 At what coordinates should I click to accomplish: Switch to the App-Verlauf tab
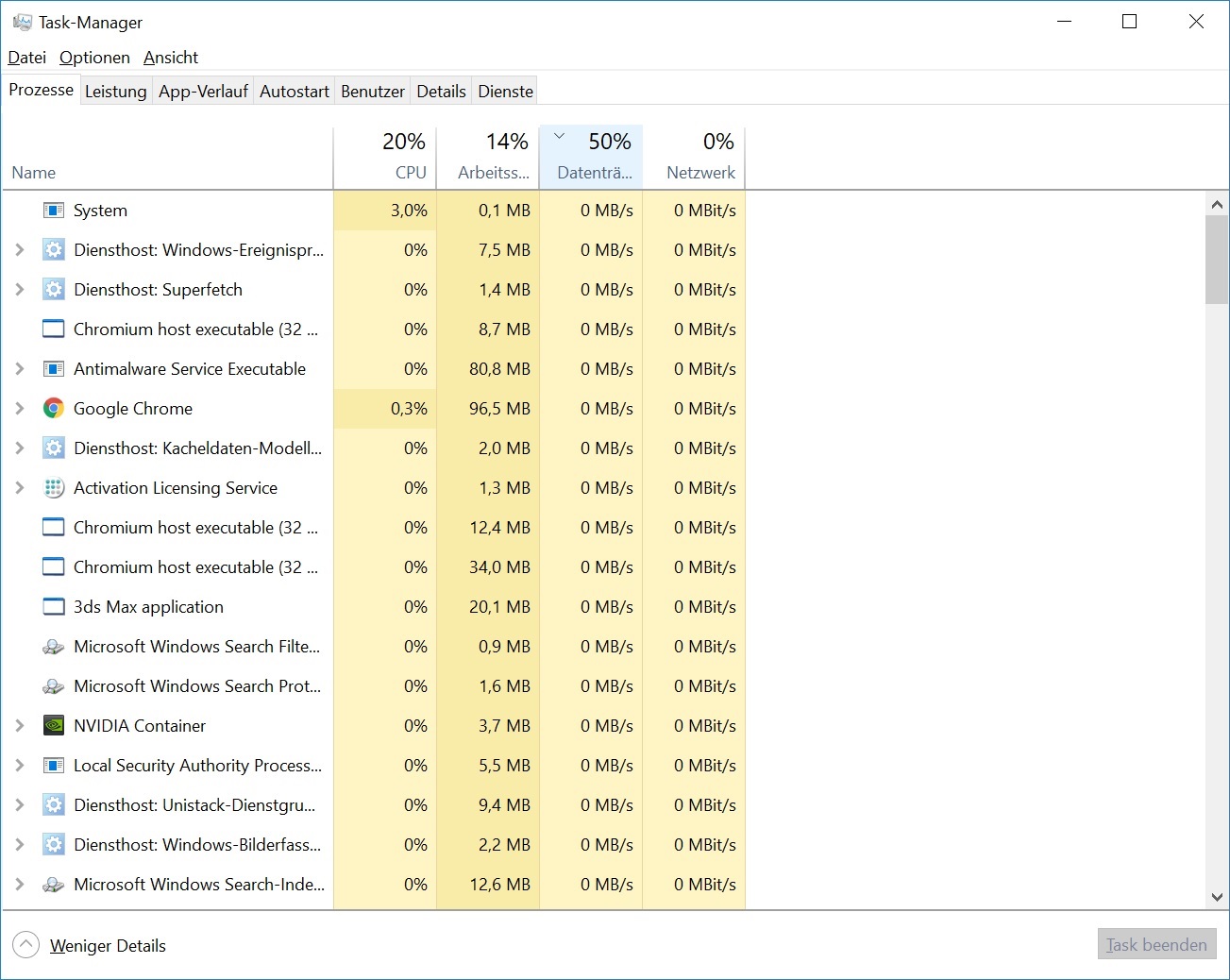(203, 92)
